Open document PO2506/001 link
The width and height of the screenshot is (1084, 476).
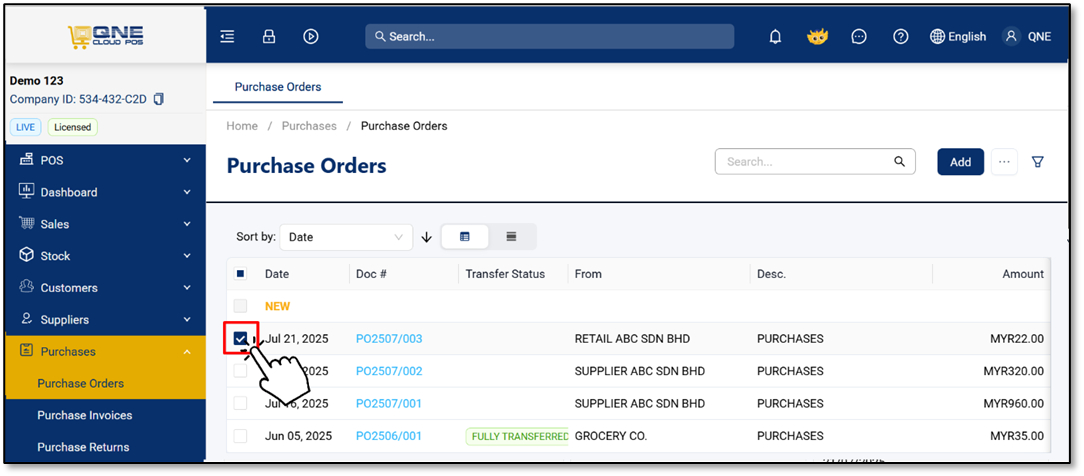389,436
